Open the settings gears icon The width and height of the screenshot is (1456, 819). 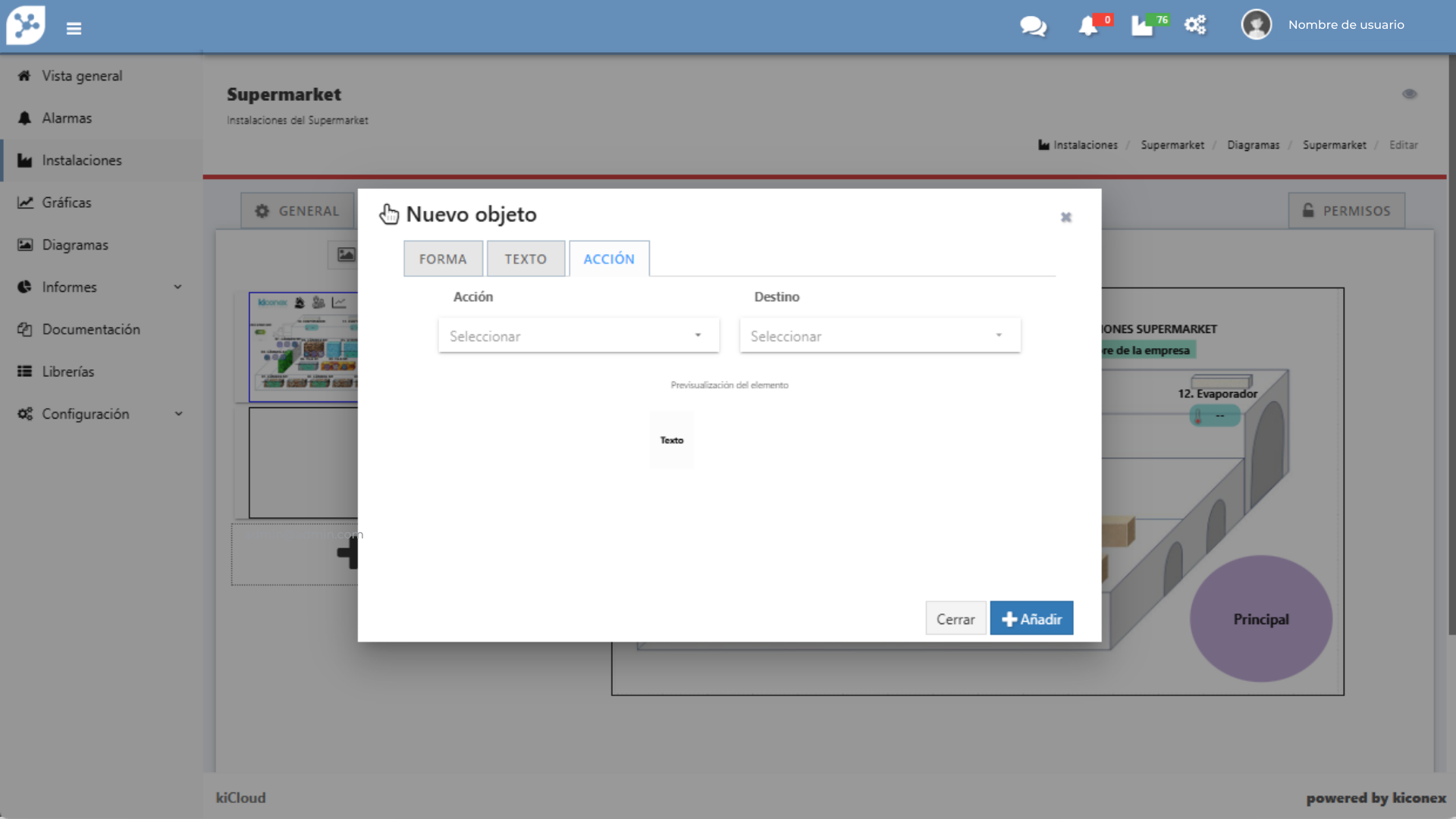[x=1195, y=25]
